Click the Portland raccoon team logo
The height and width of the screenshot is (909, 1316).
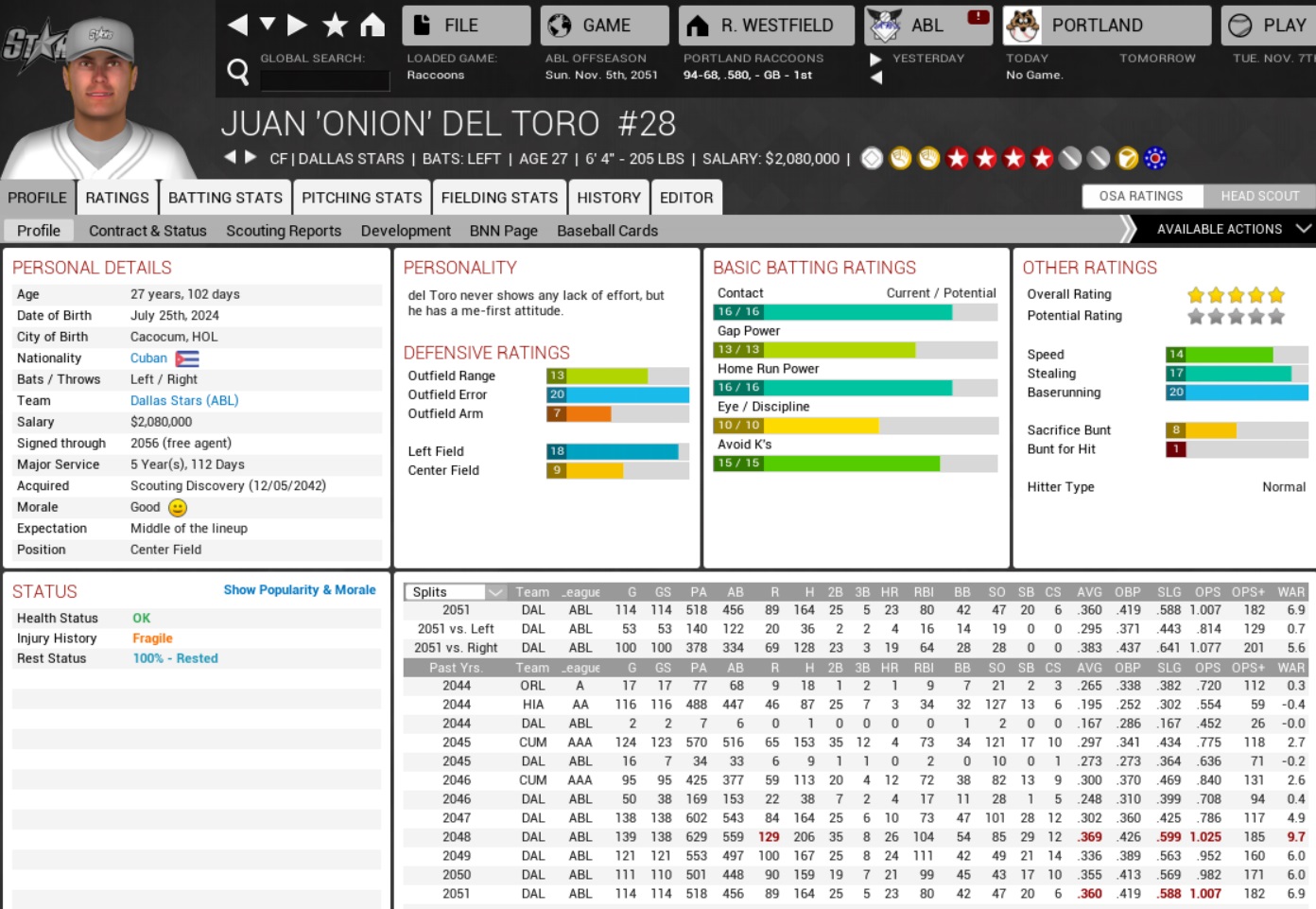1023,26
